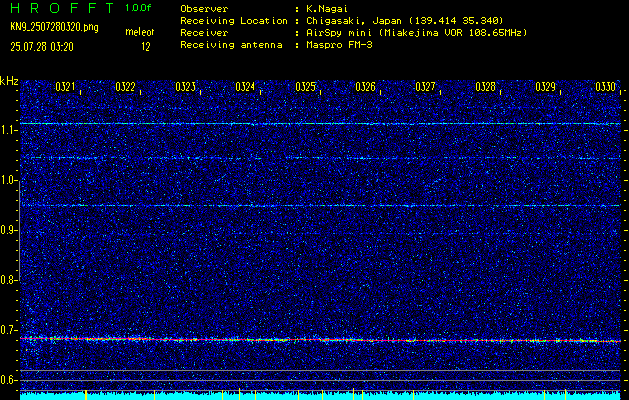Click the meteor count label
This screenshot has width=629, height=400.
(140, 32)
